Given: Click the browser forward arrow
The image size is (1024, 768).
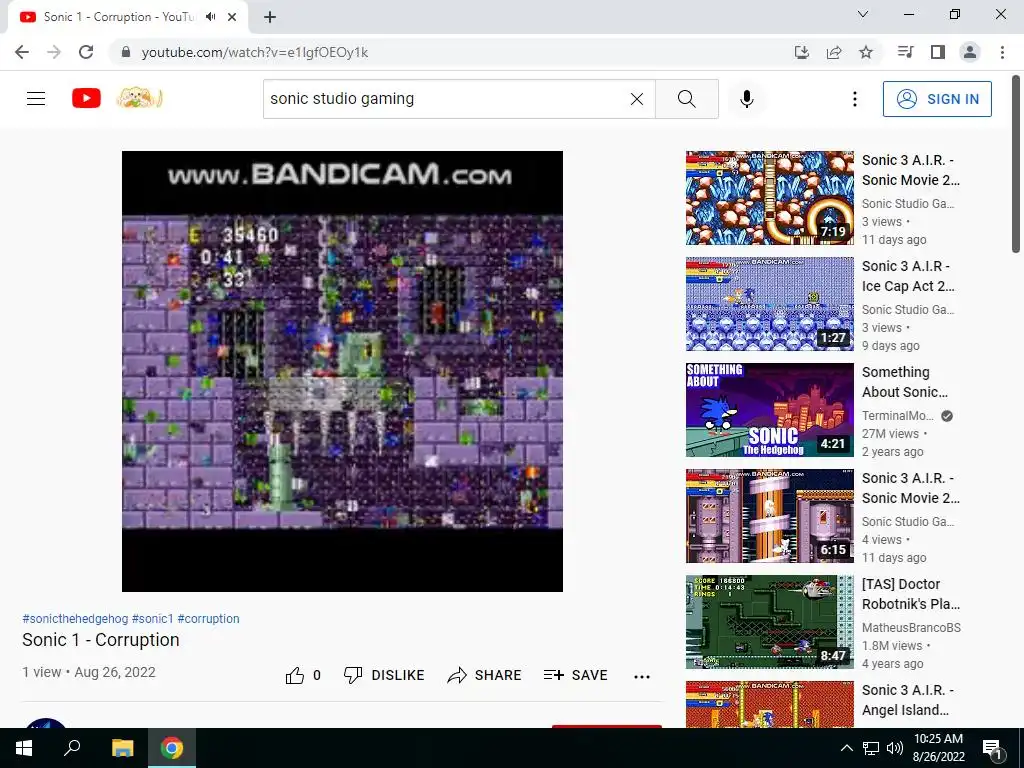Looking at the screenshot, I should pos(54,52).
